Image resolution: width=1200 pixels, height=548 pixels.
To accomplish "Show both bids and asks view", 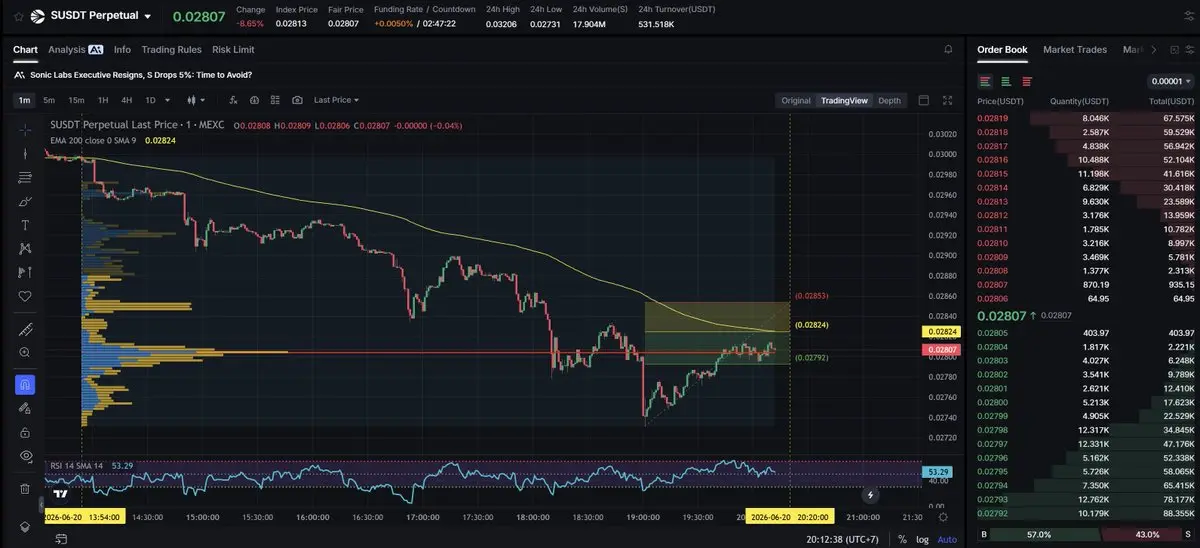I will pyautogui.click(x=985, y=81).
